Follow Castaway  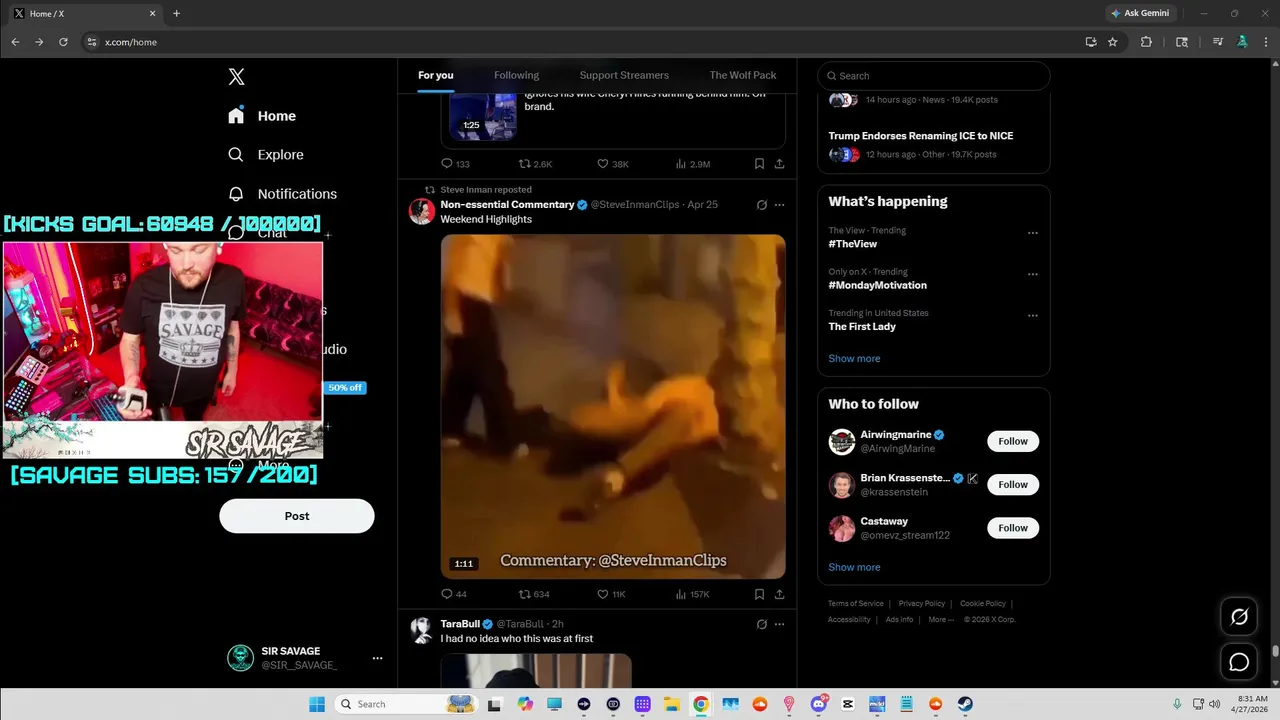[x=1013, y=528]
